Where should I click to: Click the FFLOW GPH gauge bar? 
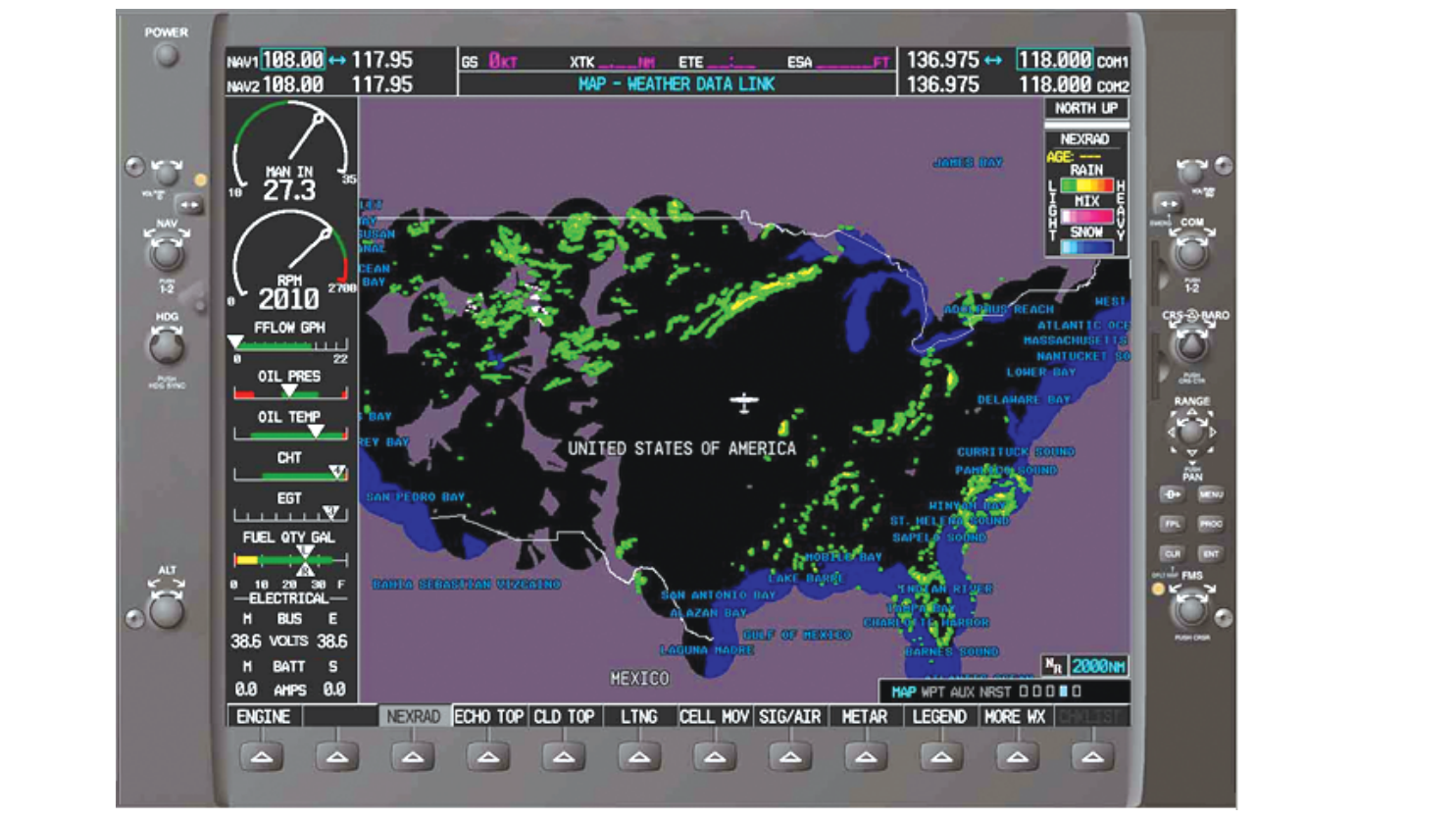pyautogui.click(x=290, y=344)
